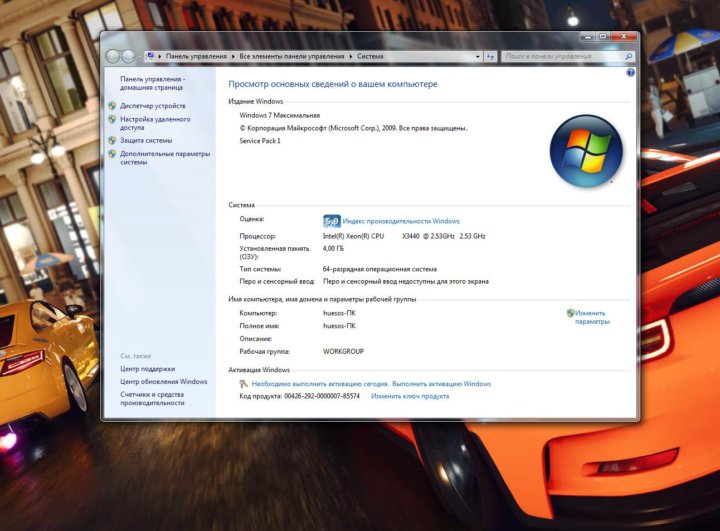Click processor value 'Intel(R) Xeon(R) CPU'

353,236
